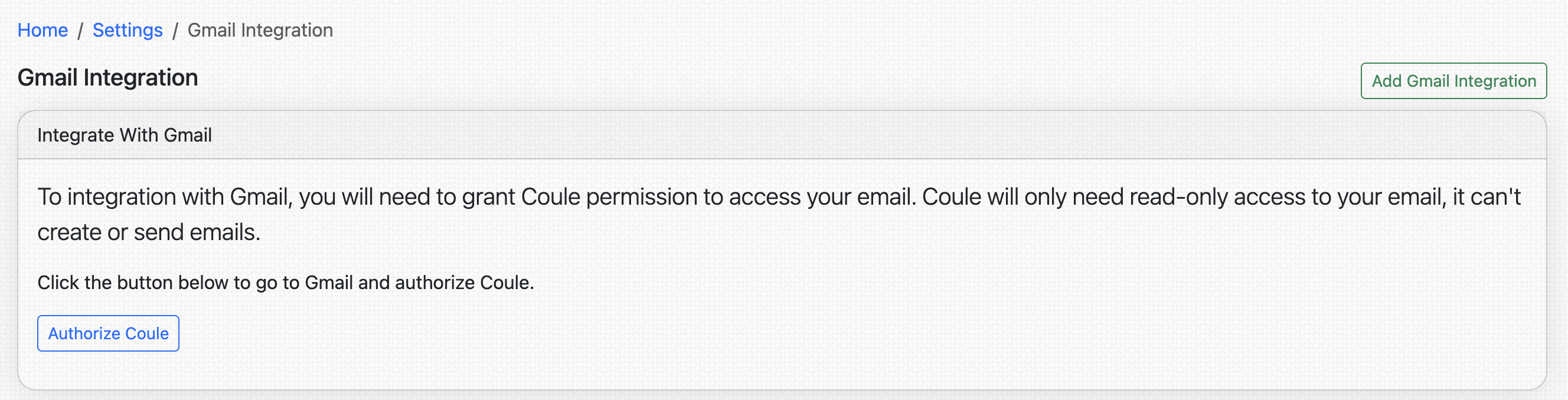Click the phrase "authorize Coule." in the instructions
This screenshot has height=400, width=1568.
tap(464, 283)
